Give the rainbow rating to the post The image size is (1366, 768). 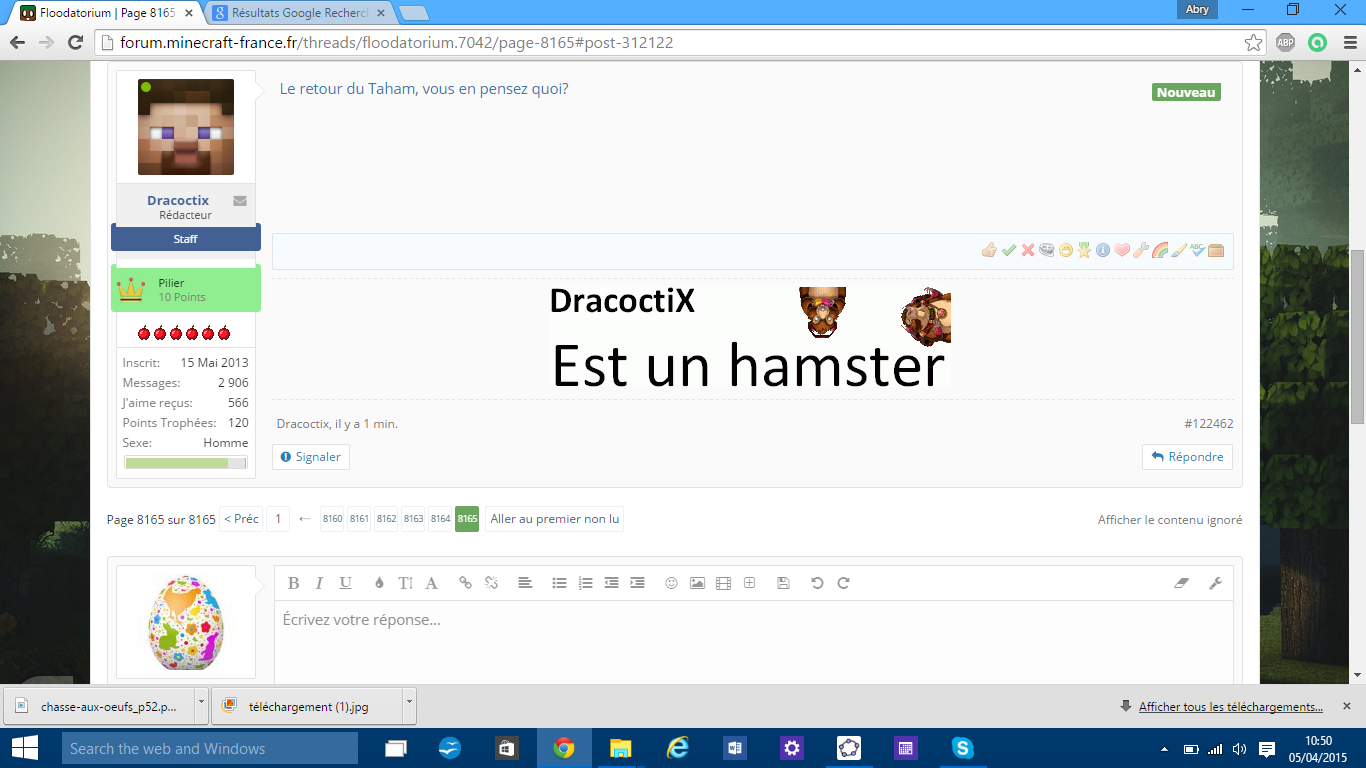(x=1160, y=250)
